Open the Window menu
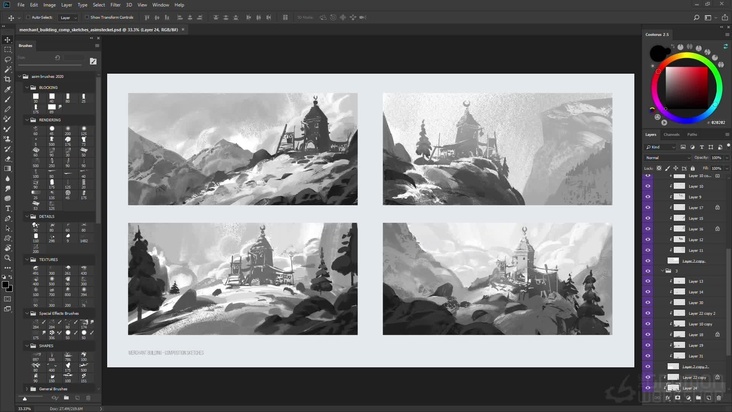Image resolution: width=732 pixels, height=412 pixels. pos(161,5)
